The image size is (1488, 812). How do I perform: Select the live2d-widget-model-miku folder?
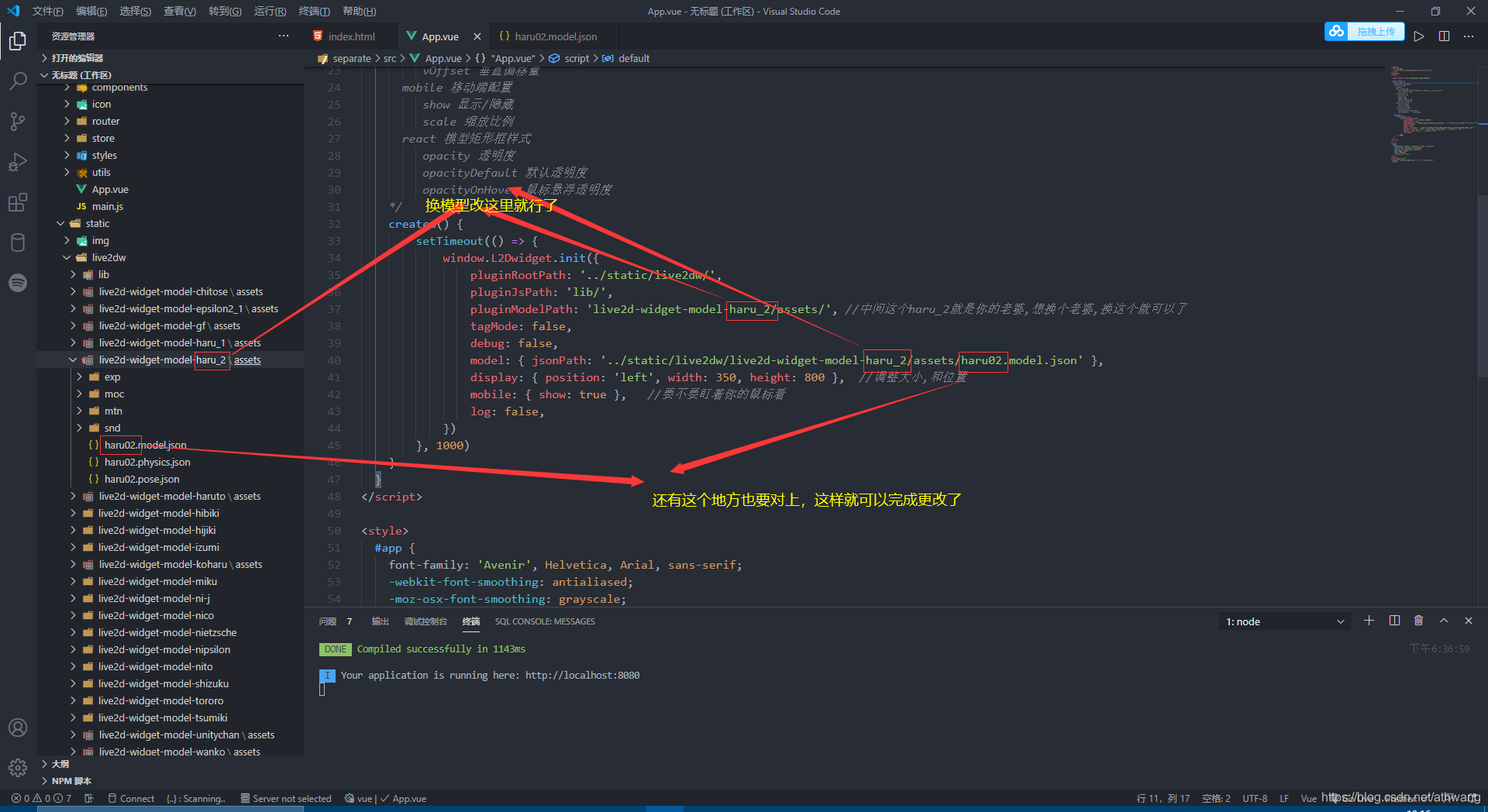coord(157,581)
